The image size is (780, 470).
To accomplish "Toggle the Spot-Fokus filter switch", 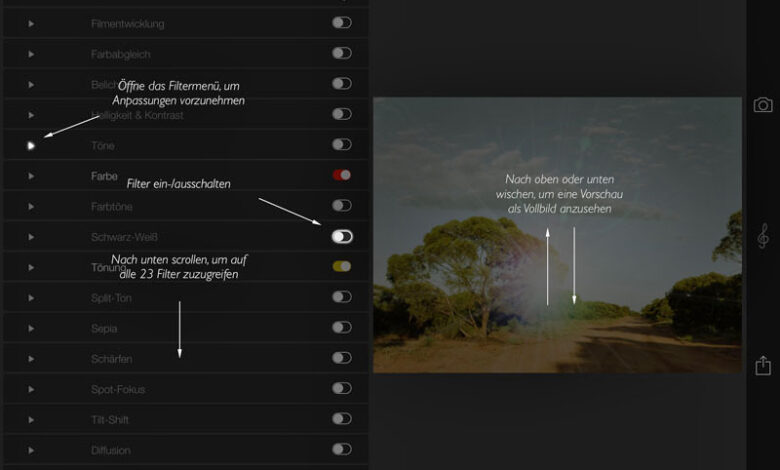I will pyautogui.click(x=342, y=388).
